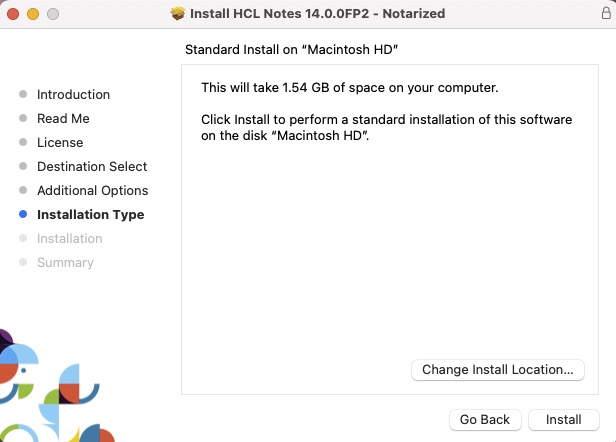Start installation with the Install button
616x442 pixels.
(x=563, y=419)
